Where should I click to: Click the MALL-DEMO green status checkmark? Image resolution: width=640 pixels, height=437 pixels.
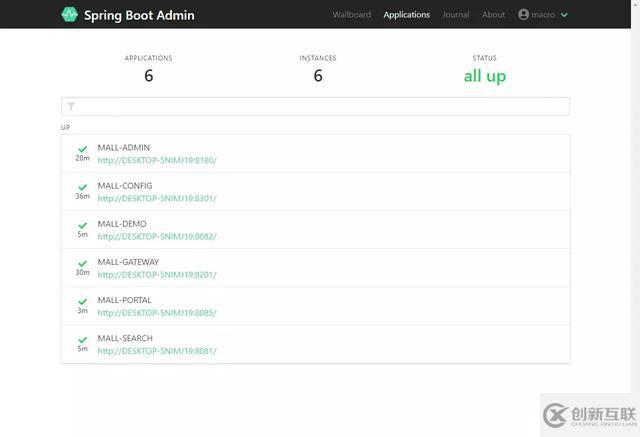[x=82, y=225]
